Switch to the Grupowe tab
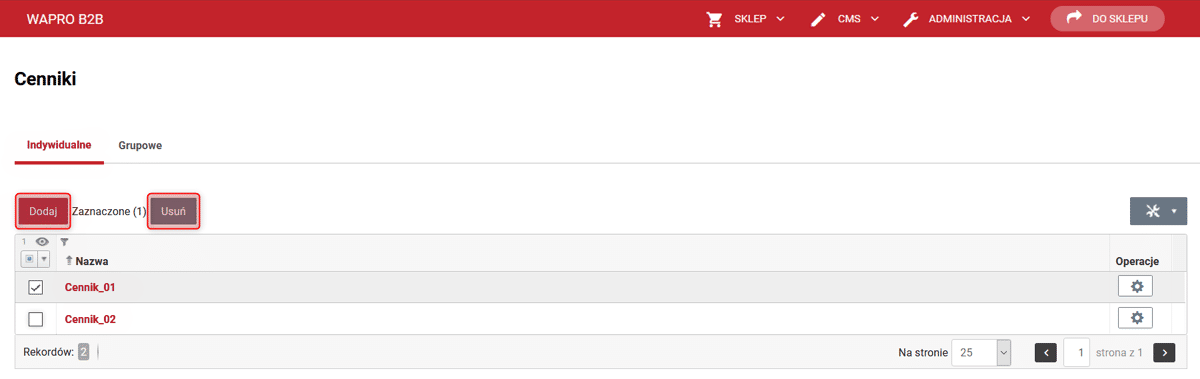Image resolution: width=1200 pixels, height=379 pixels. click(140, 145)
